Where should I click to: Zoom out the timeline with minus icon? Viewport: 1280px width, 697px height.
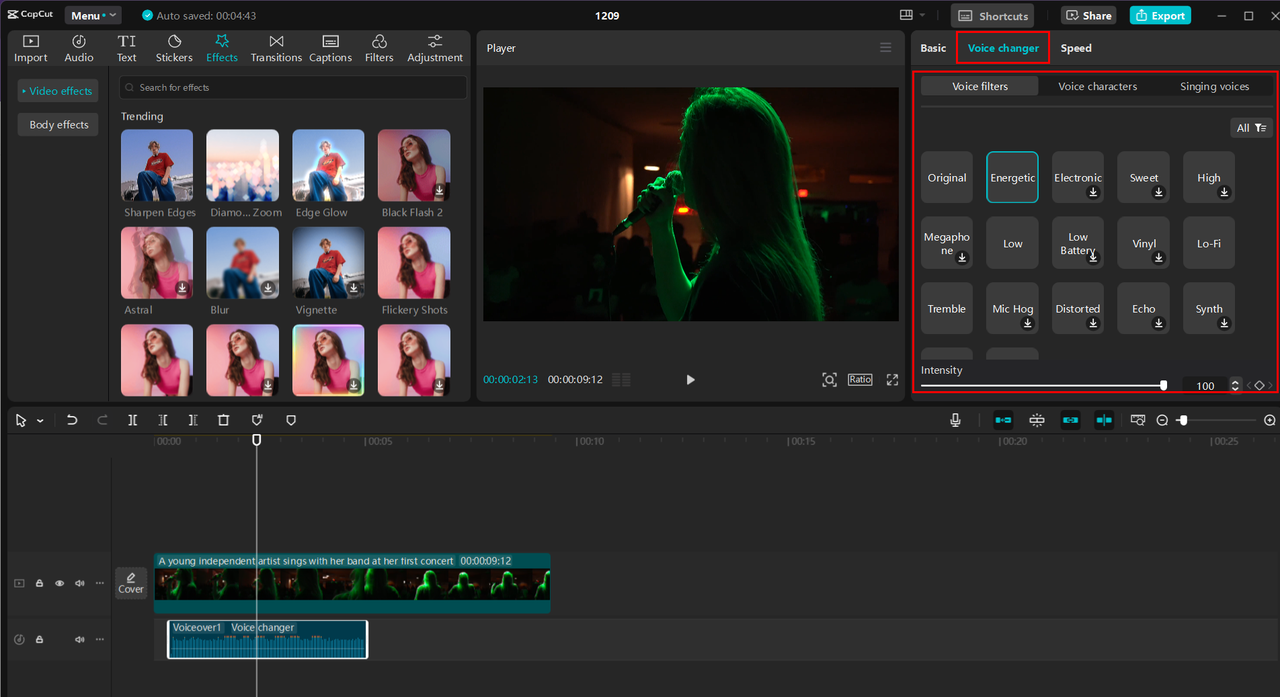pos(1162,421)
